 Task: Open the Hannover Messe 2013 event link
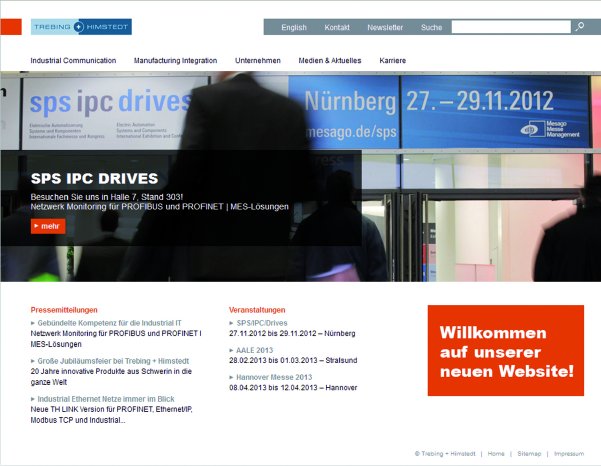(274, 377)
